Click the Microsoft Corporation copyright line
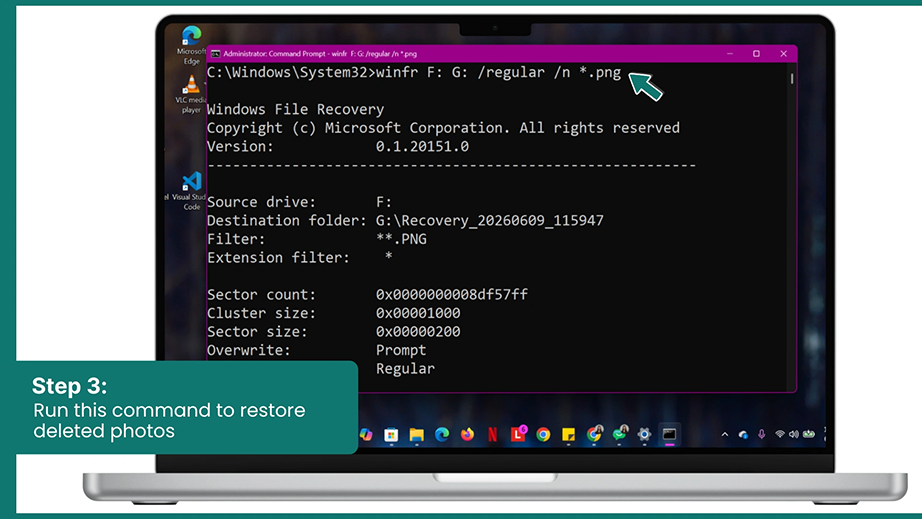Image resolution: width=922 pixels, height=519 pixels. 443,128
